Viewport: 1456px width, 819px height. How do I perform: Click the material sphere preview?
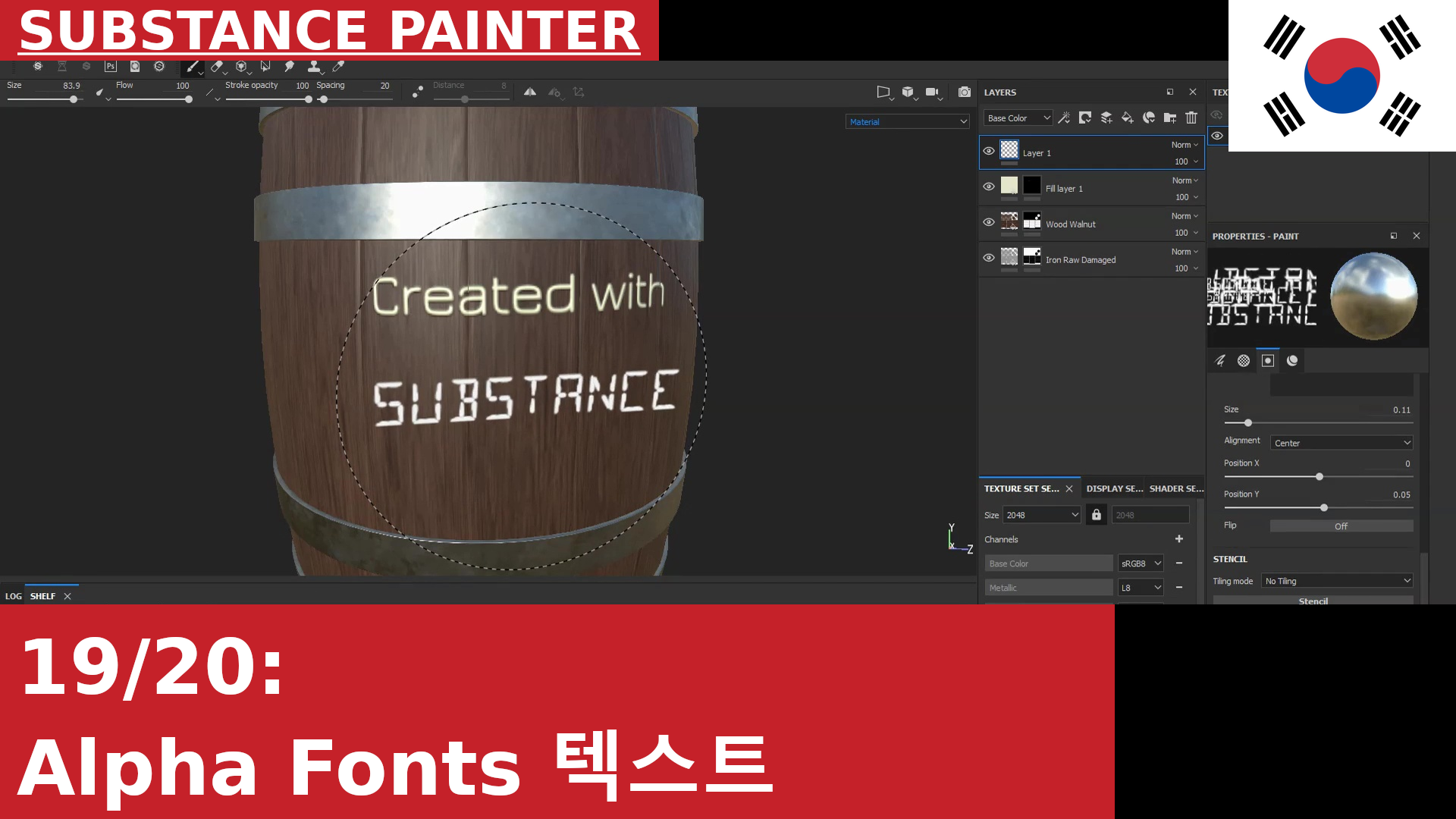(1373, 297)
